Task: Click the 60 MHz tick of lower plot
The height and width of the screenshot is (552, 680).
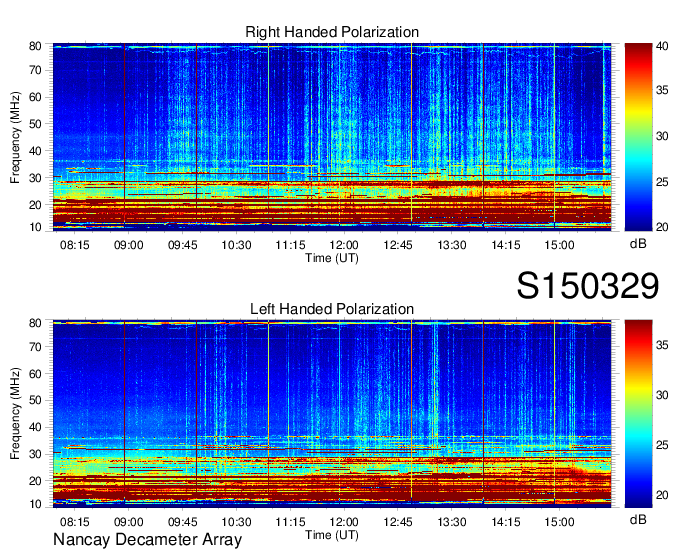Action: pos(35,374)
